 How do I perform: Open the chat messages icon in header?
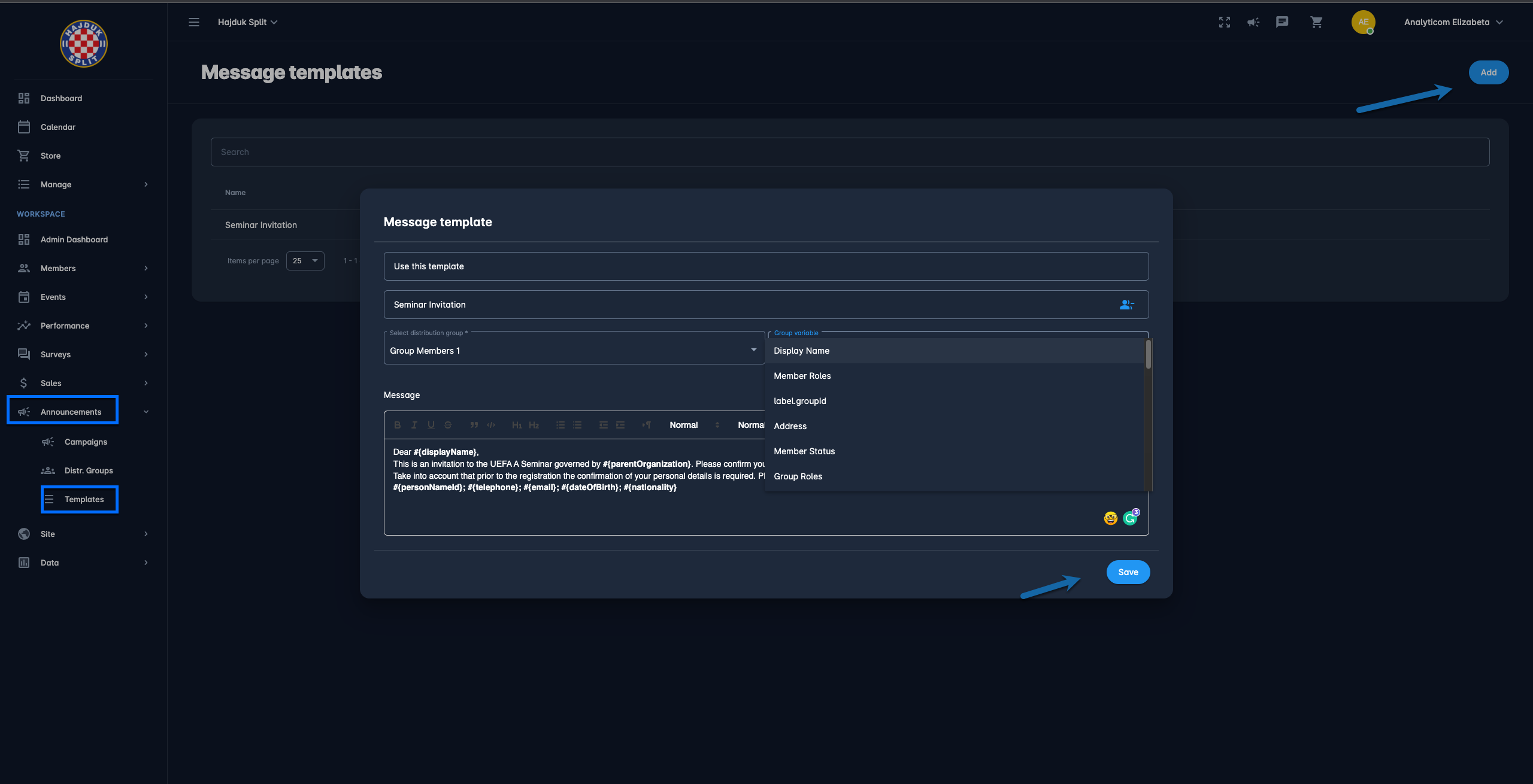click(x=1282, y=22)
